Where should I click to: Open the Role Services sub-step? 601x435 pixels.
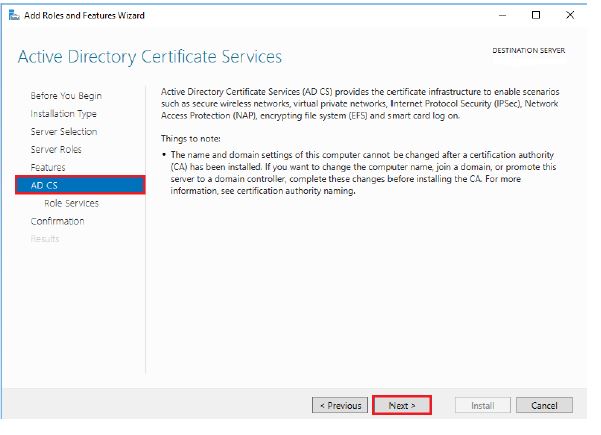point(71,203)
